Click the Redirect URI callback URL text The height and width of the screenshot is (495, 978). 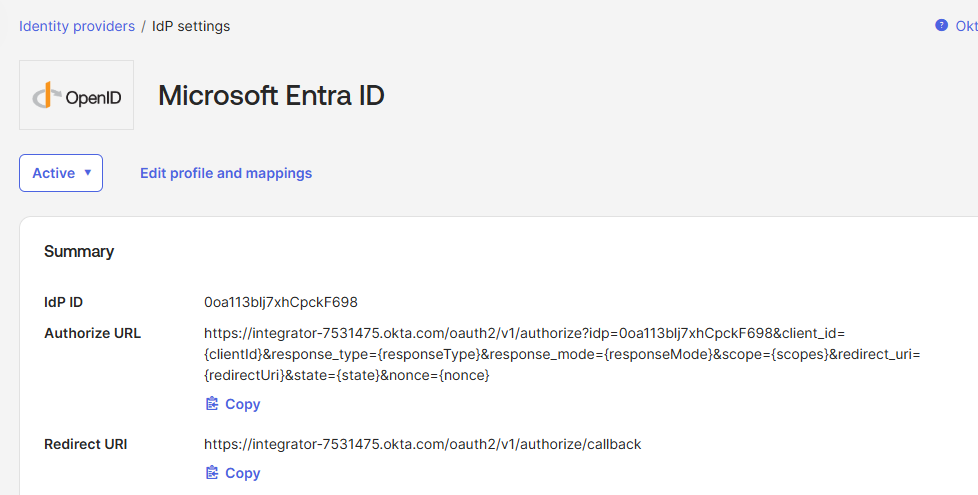422,445
